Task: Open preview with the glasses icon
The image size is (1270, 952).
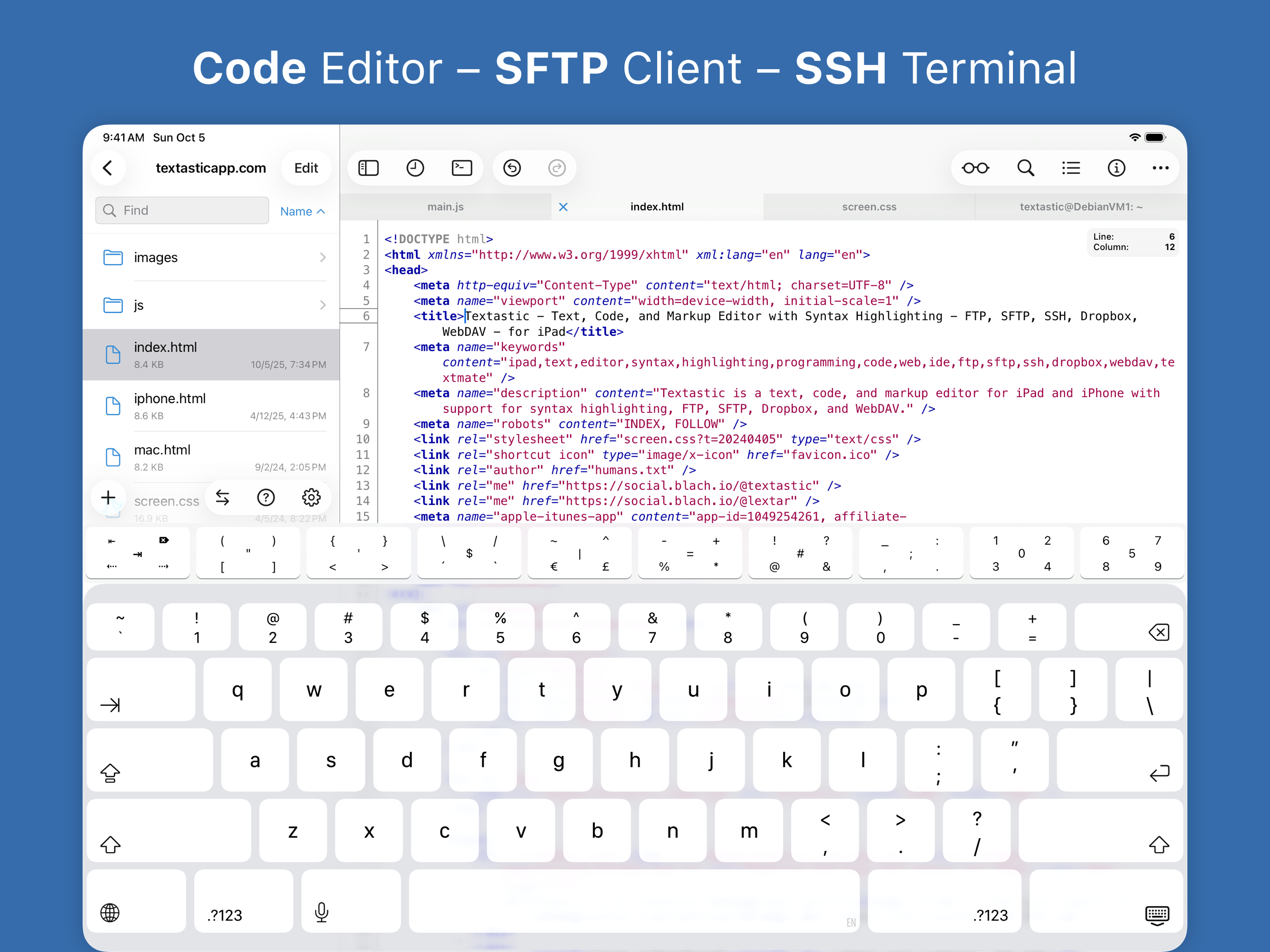Action: (x=975, y=168)
